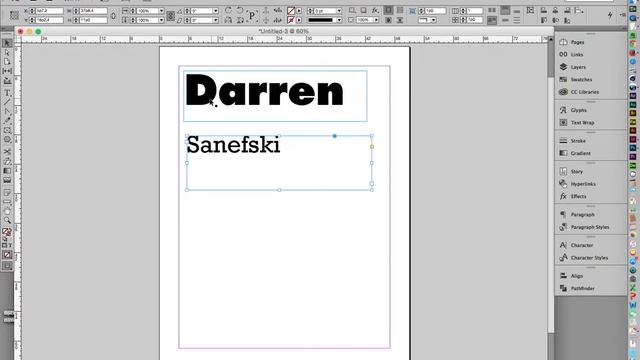Rotate 90 degrees counter-clockwise icon

[240, 11]
